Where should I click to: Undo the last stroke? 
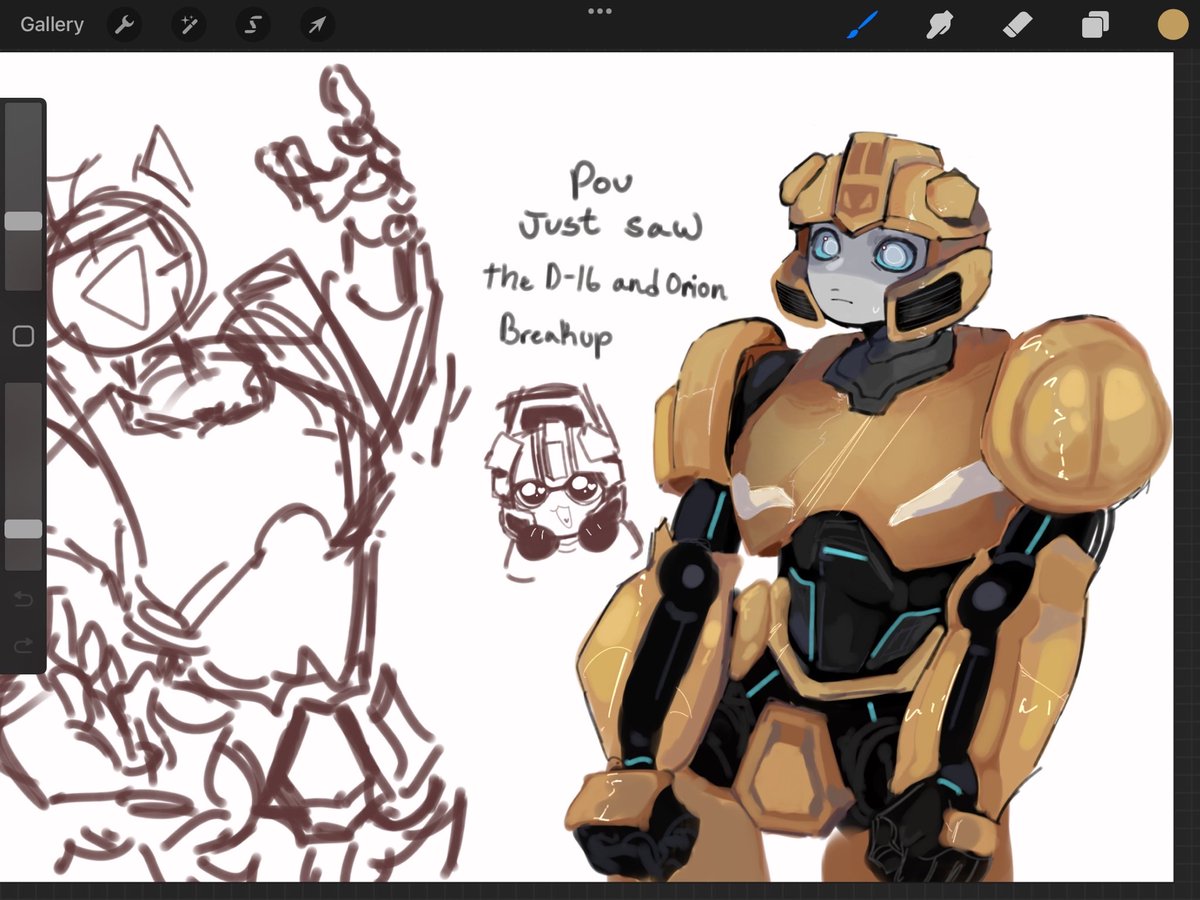[x=23, y=600]
